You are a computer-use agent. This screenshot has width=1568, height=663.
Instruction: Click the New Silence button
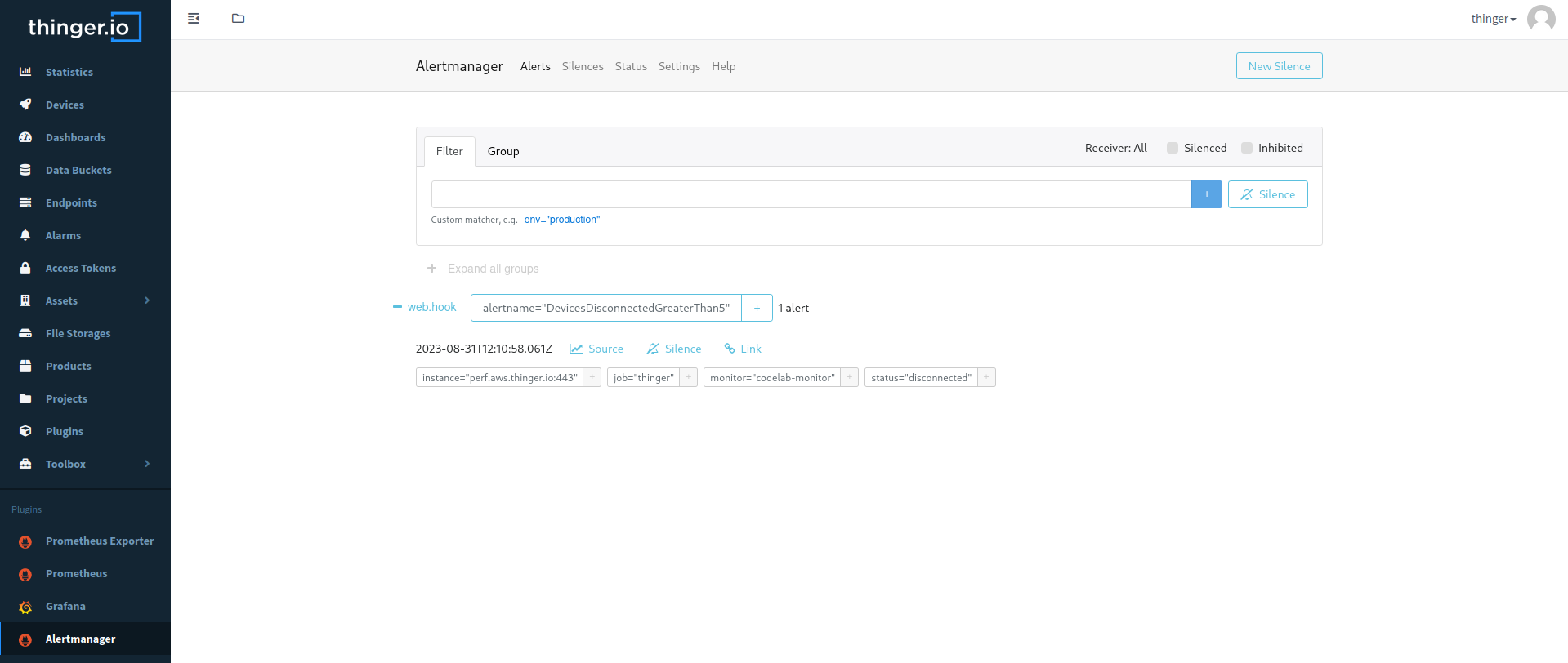[x=1279, y=66]
